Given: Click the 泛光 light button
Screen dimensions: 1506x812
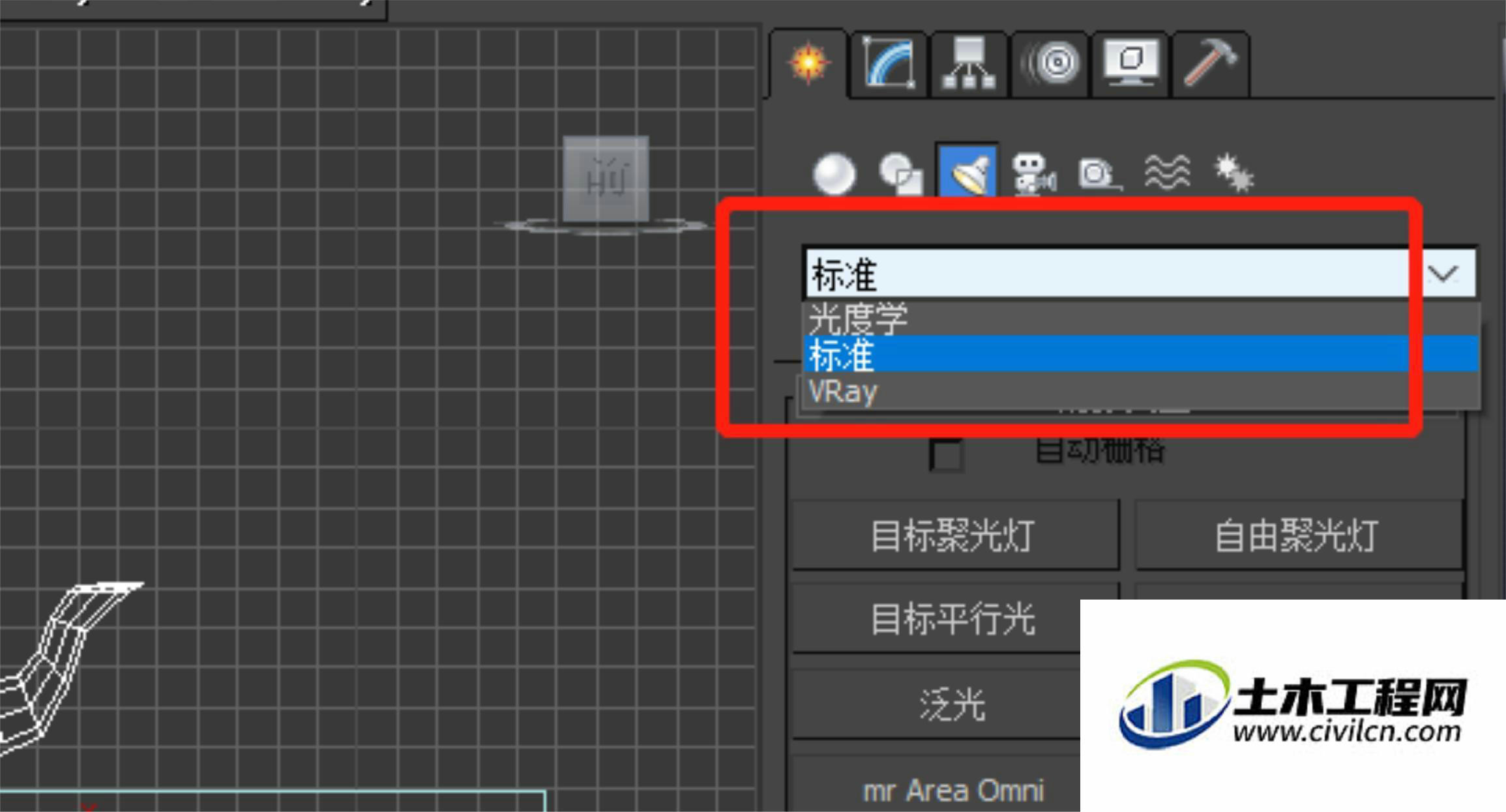Looking at the screenshot, I should point(937,704).
